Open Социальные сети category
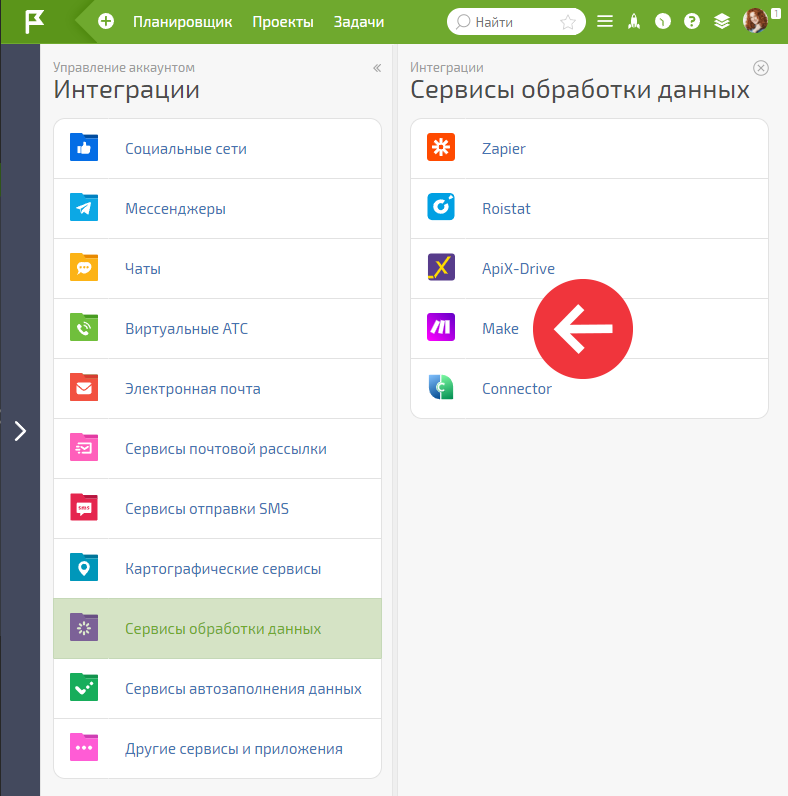788x796 pixels. click(x=217, y=149)
